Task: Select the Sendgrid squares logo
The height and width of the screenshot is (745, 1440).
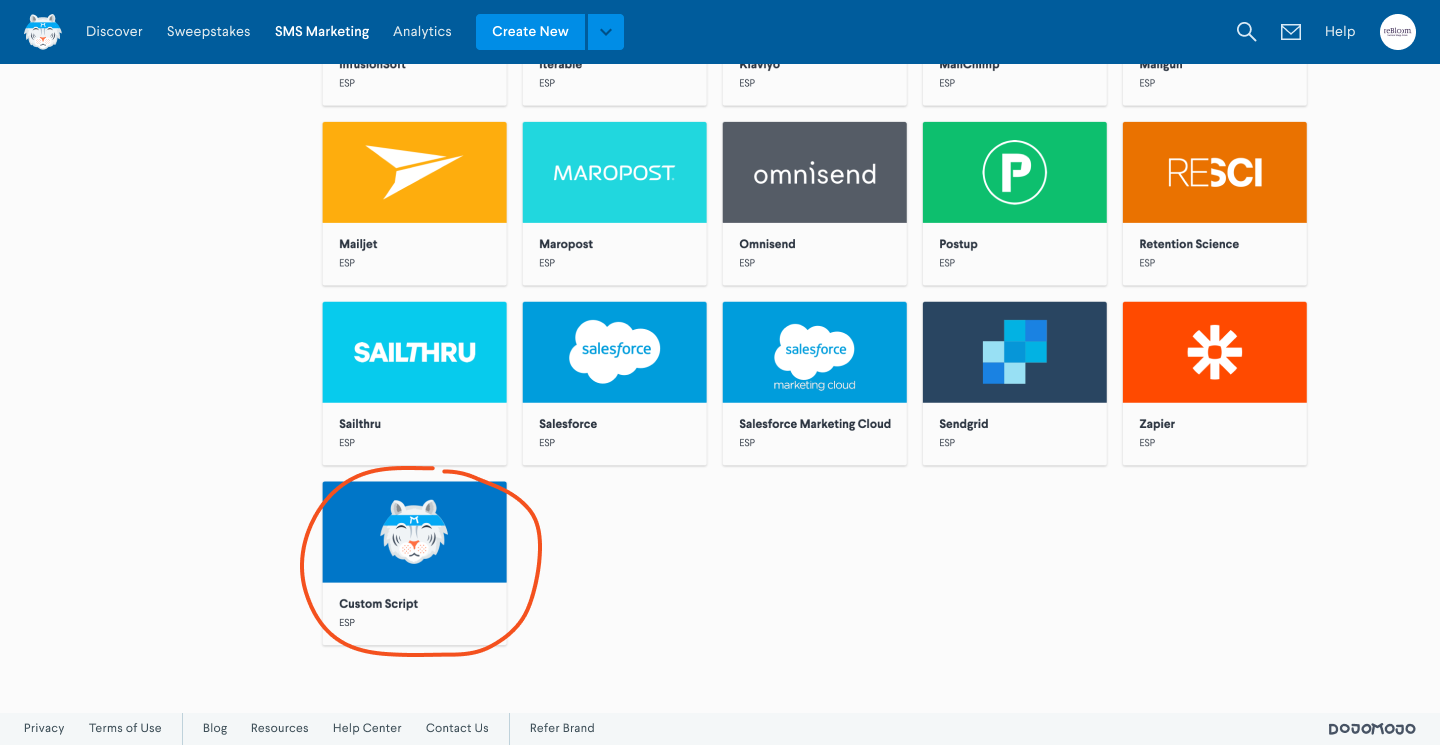Action: click(1015, 352)
